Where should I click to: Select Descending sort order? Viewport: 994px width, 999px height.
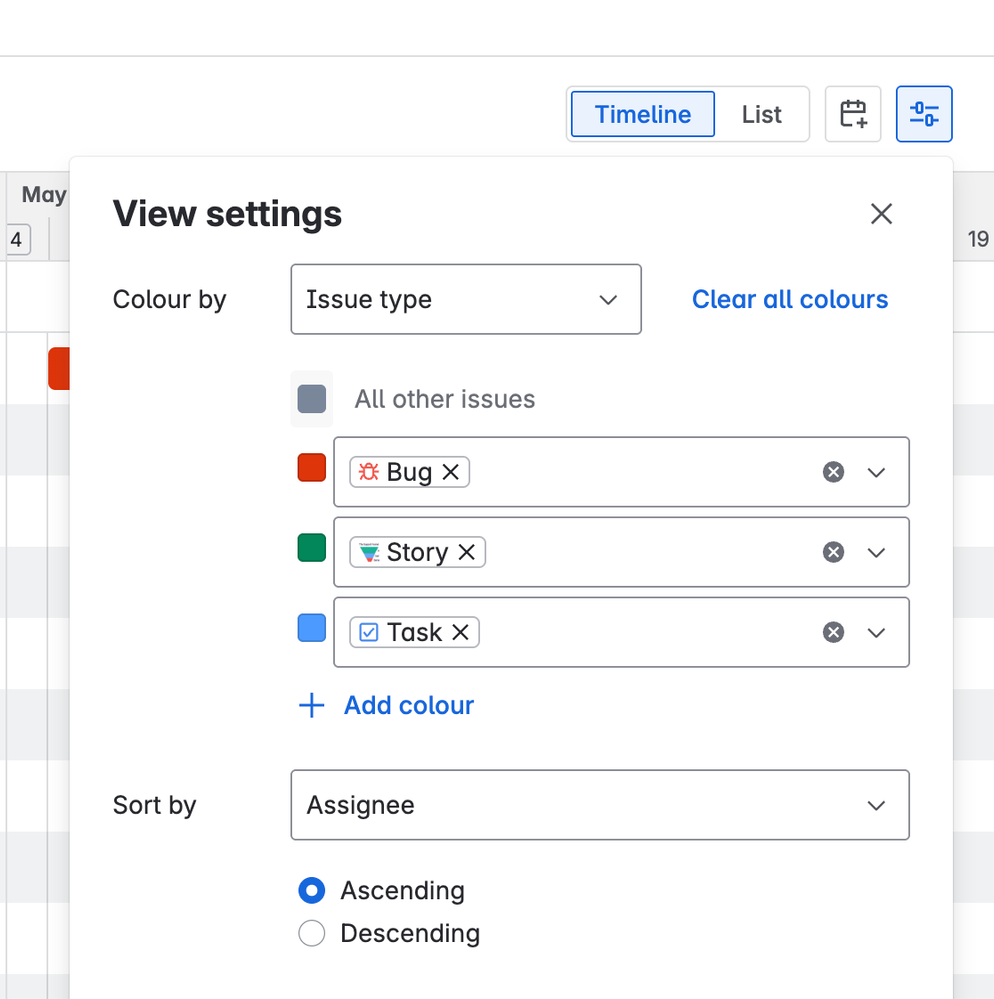312,933
